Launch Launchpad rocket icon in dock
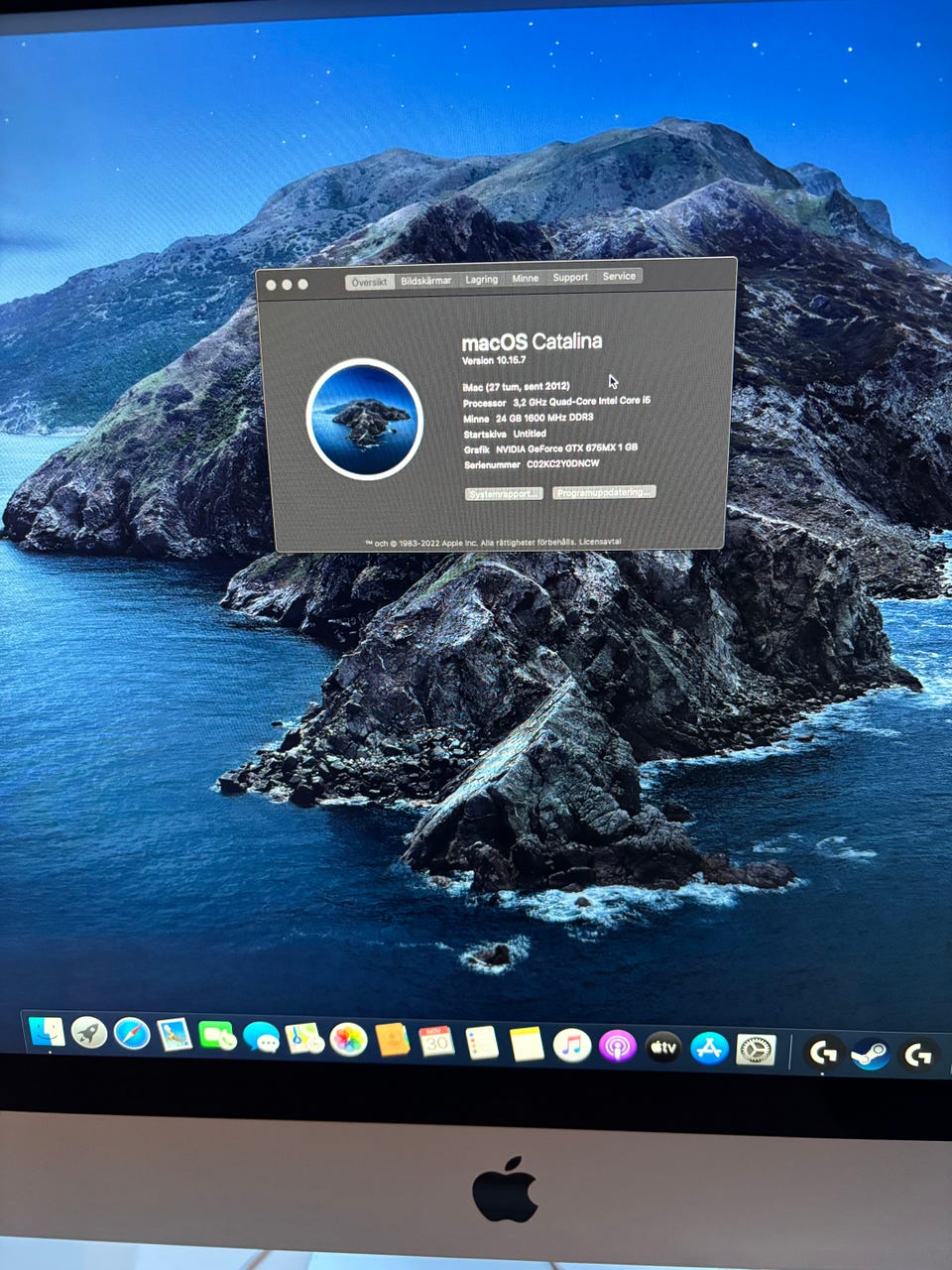The image size is (952, 1270). pyautogui.click(x=89, y=1033)
